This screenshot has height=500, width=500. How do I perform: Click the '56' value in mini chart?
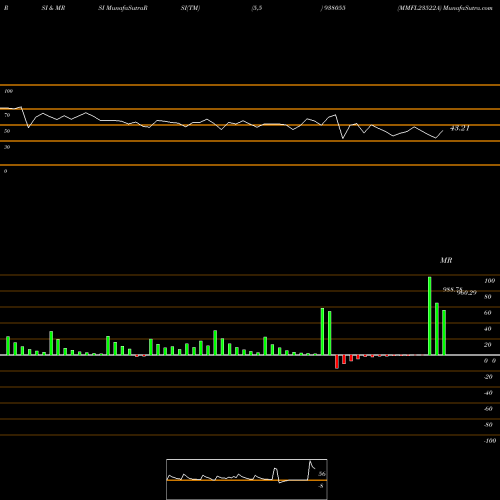pos(322,474)
